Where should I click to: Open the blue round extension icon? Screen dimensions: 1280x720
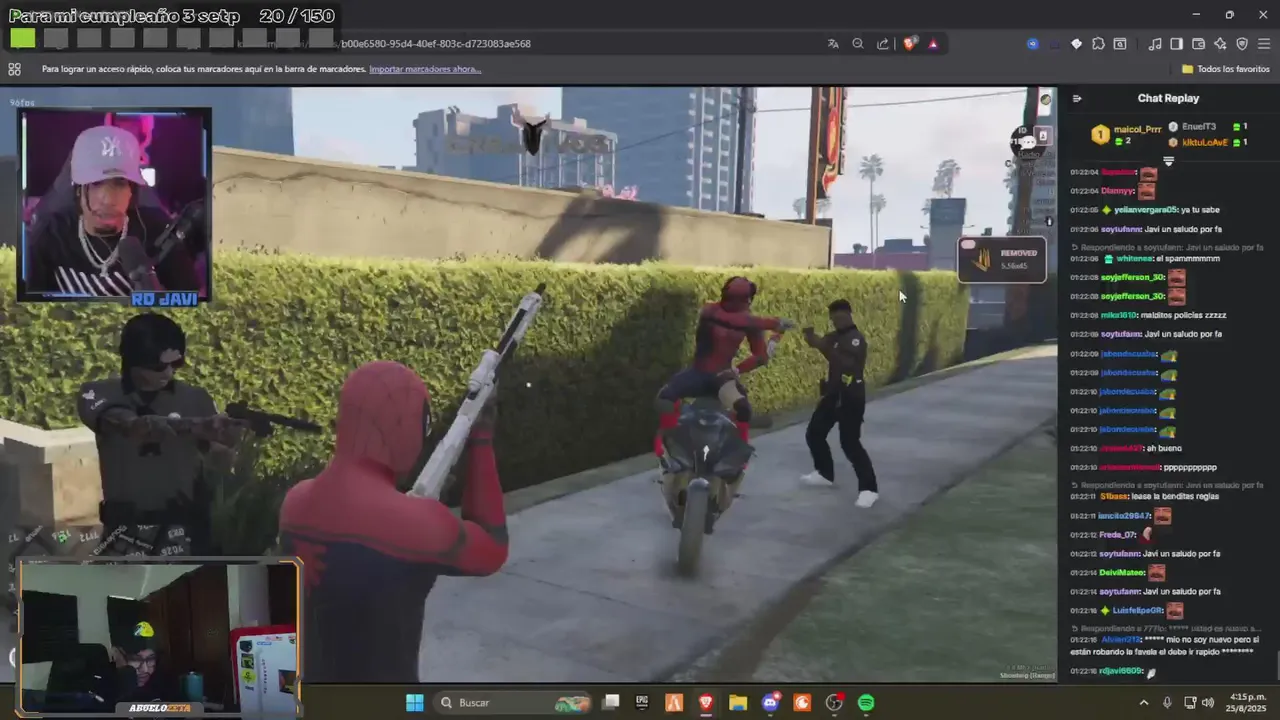(1033, 44)
